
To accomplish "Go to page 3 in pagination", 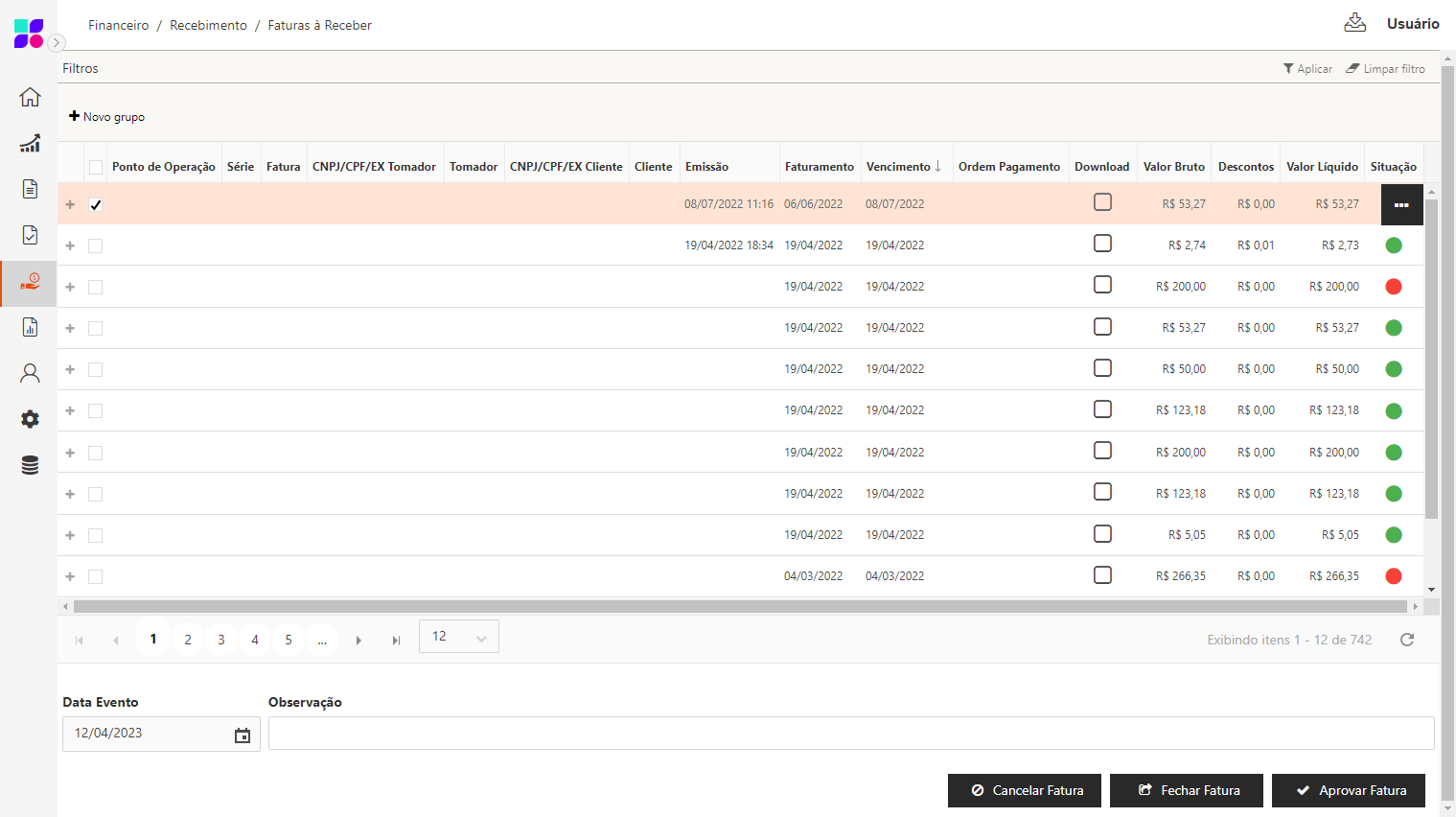I will click(x=221, y=640).
